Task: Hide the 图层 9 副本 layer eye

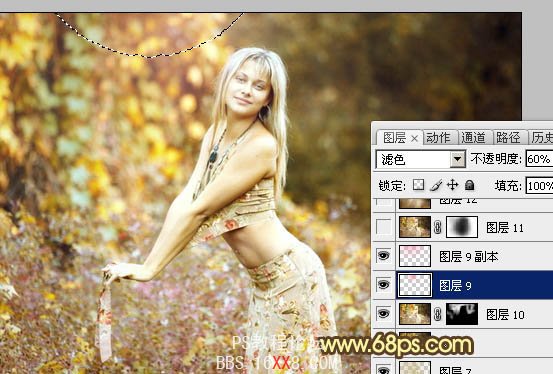Action: click(x=383, y=255)
